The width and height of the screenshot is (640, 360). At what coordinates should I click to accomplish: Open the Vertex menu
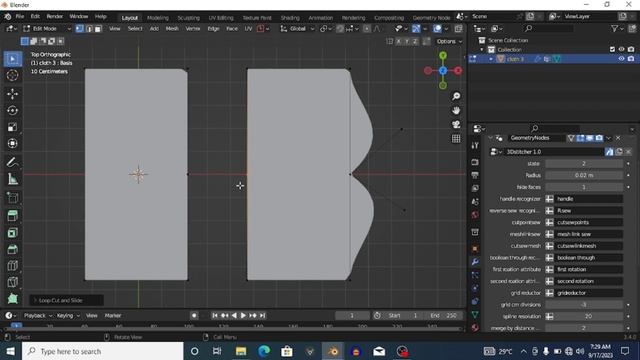click(x=193, y=29)
